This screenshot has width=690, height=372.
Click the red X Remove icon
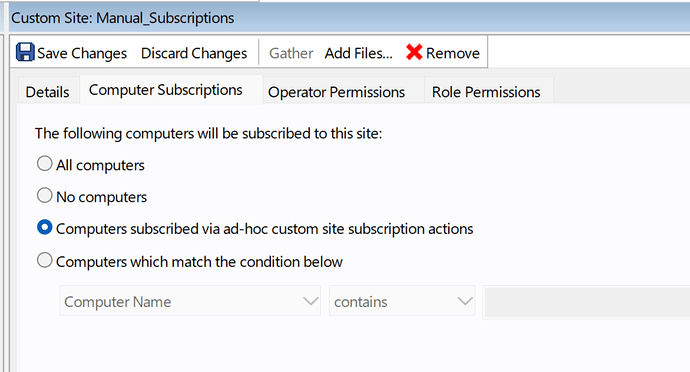click(414, 52)
